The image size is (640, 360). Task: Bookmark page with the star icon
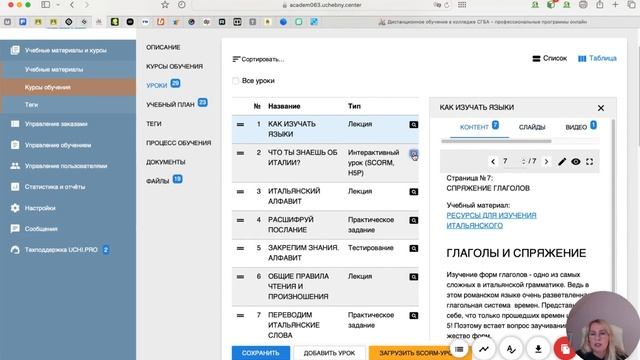pyautogui.click(x=165, y=5)
